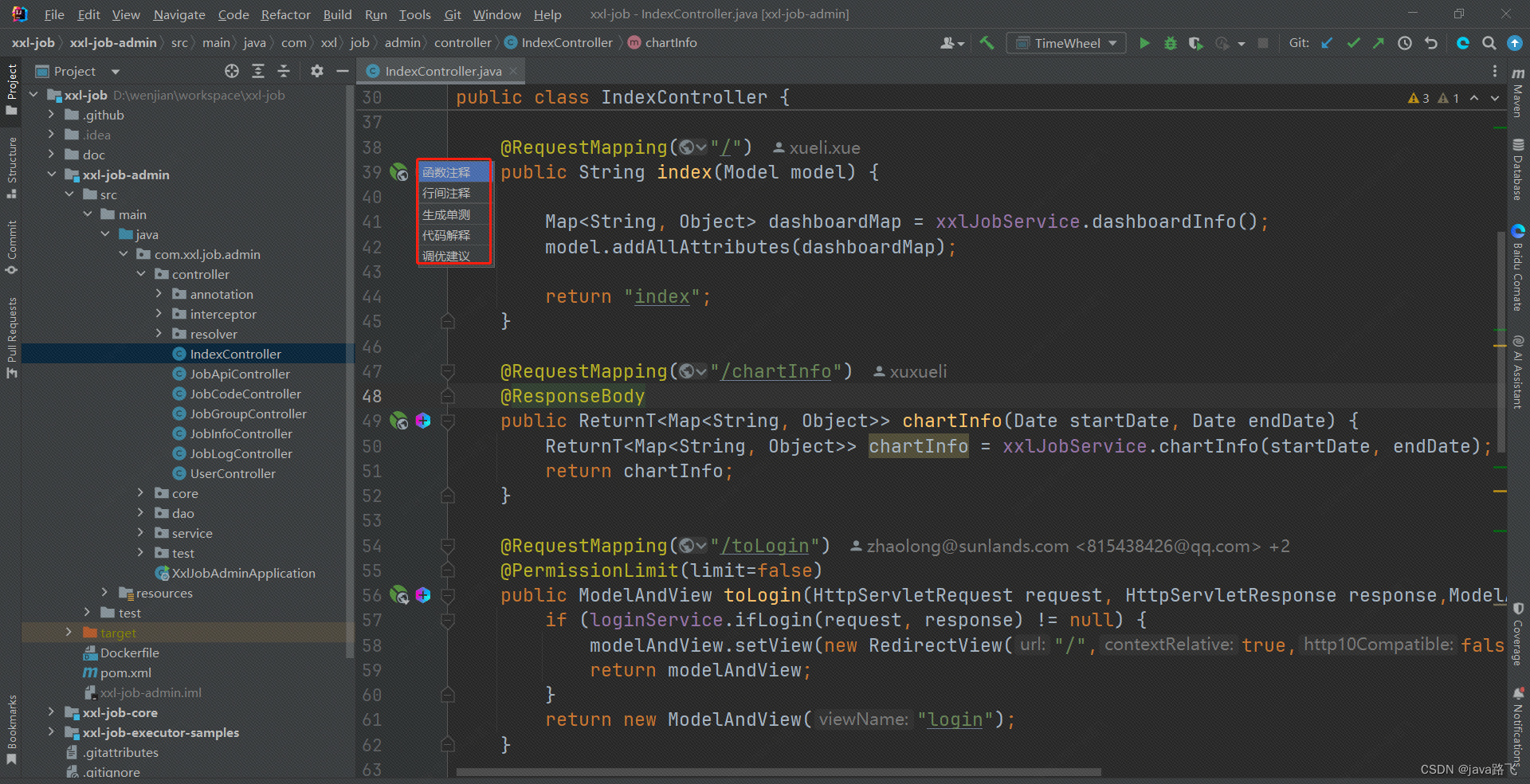Open Project panel settings gear

(x=317, y=71)
